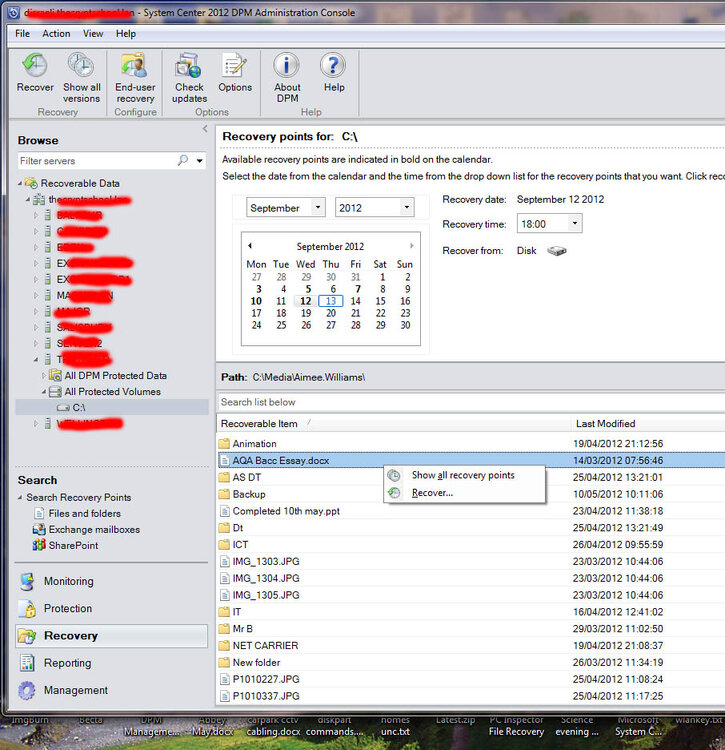725x750 pixels.
Task: Click the All DPM Protected Data icon
Action: pos(55,375)
